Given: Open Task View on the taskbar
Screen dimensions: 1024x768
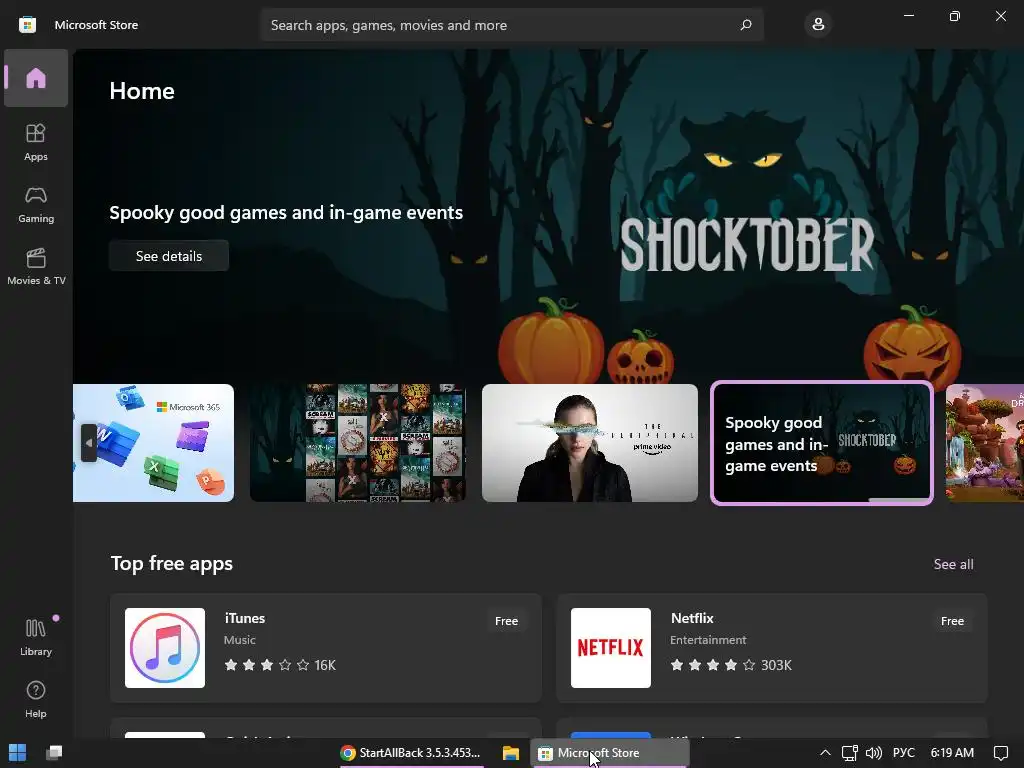Looking at the screenshot, I should (x=54, y=752).
